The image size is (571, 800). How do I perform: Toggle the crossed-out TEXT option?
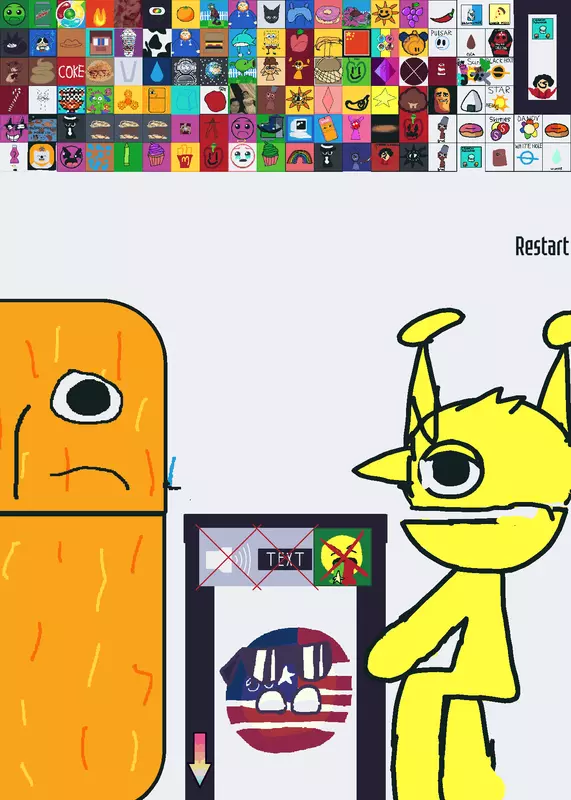click(285, 559)
